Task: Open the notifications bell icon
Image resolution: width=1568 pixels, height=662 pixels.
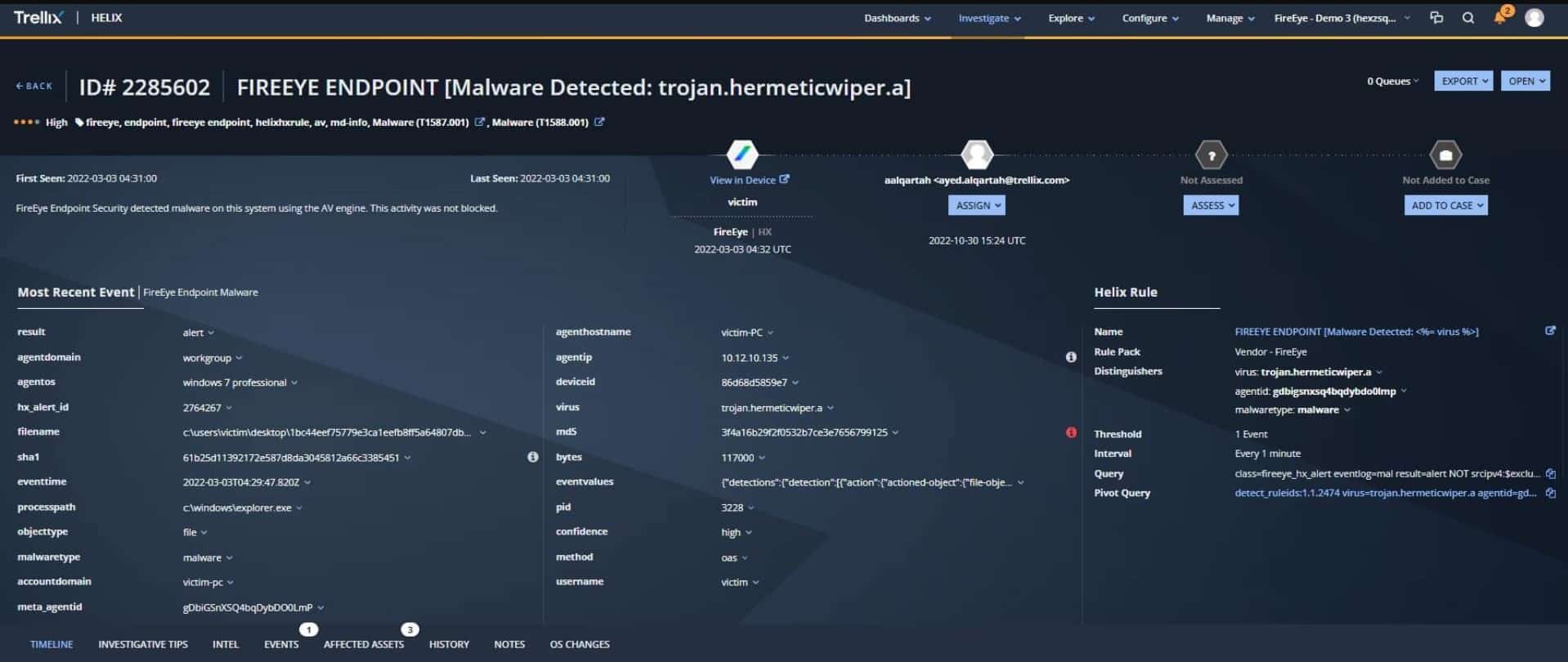Action: (1501, 17)
